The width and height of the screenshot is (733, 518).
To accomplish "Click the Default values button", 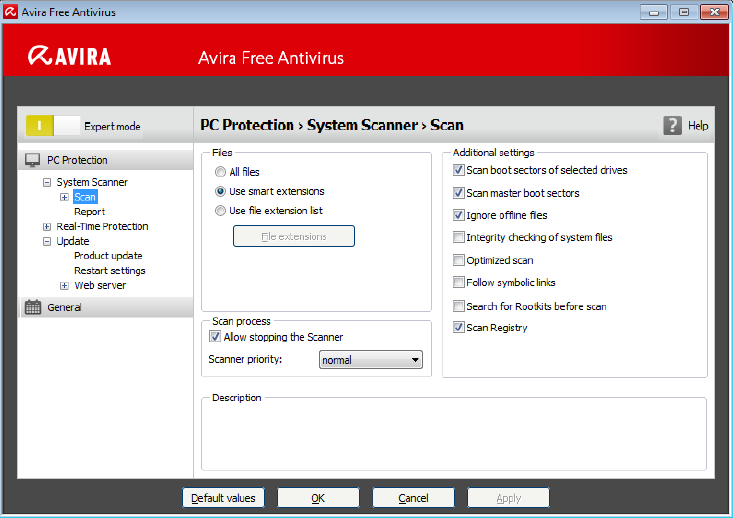I will tap(223, 498).
